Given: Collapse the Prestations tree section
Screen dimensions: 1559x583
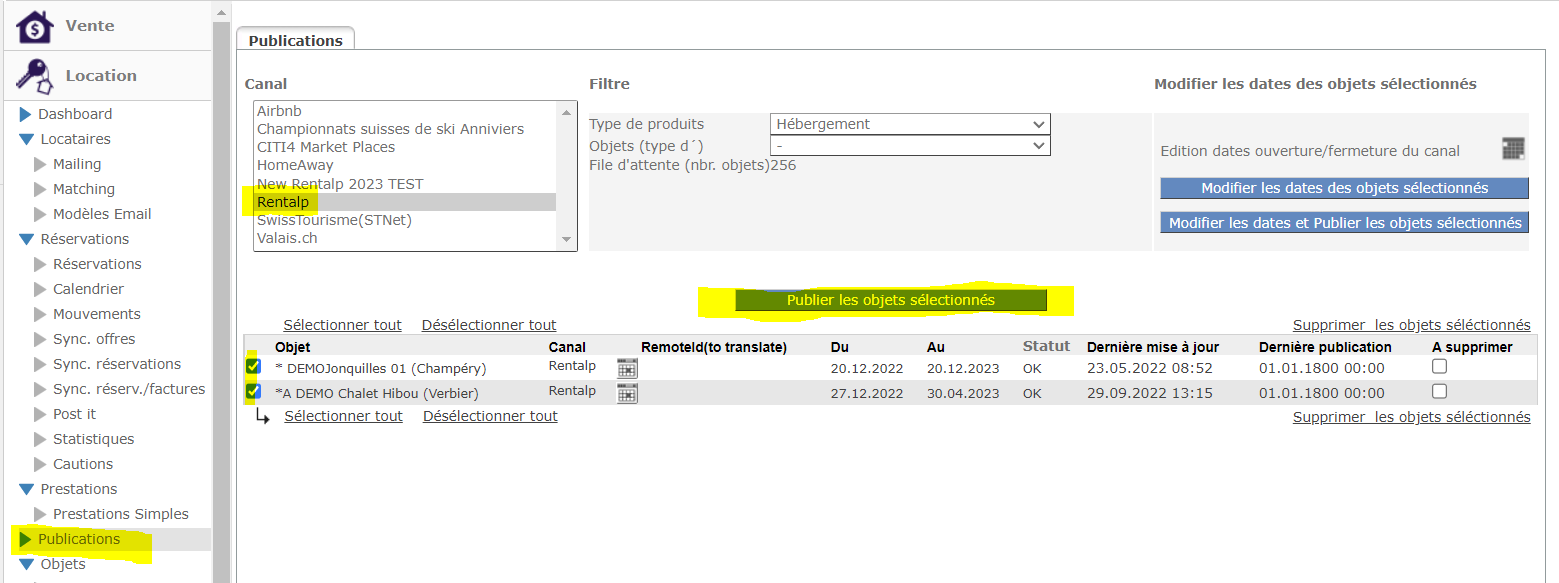Looking at the screenshot, I should [26, 489].
